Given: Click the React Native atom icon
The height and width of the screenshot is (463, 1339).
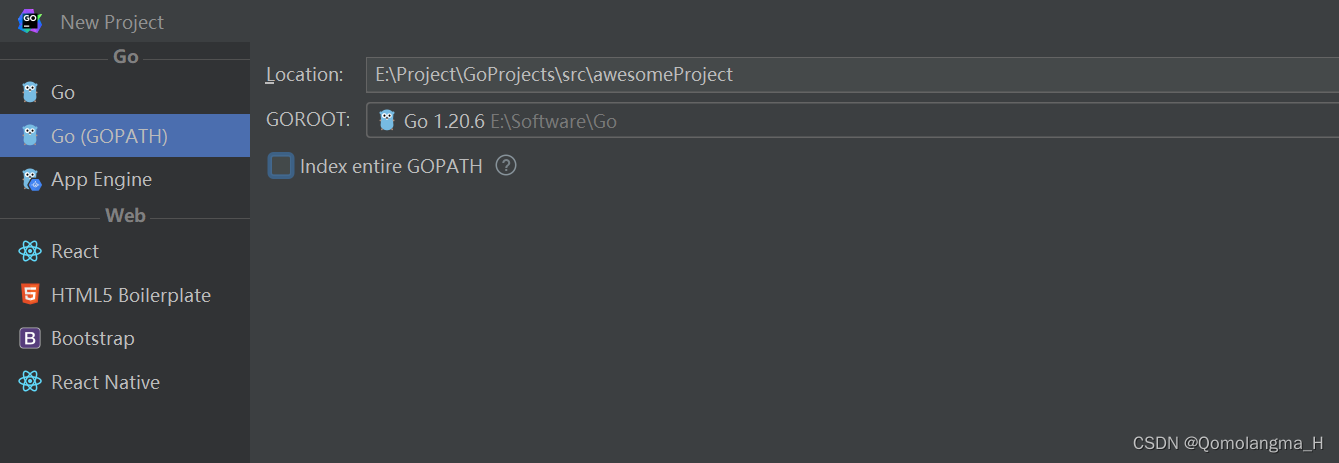Looking at the screenshot, I should coord(30,382).
